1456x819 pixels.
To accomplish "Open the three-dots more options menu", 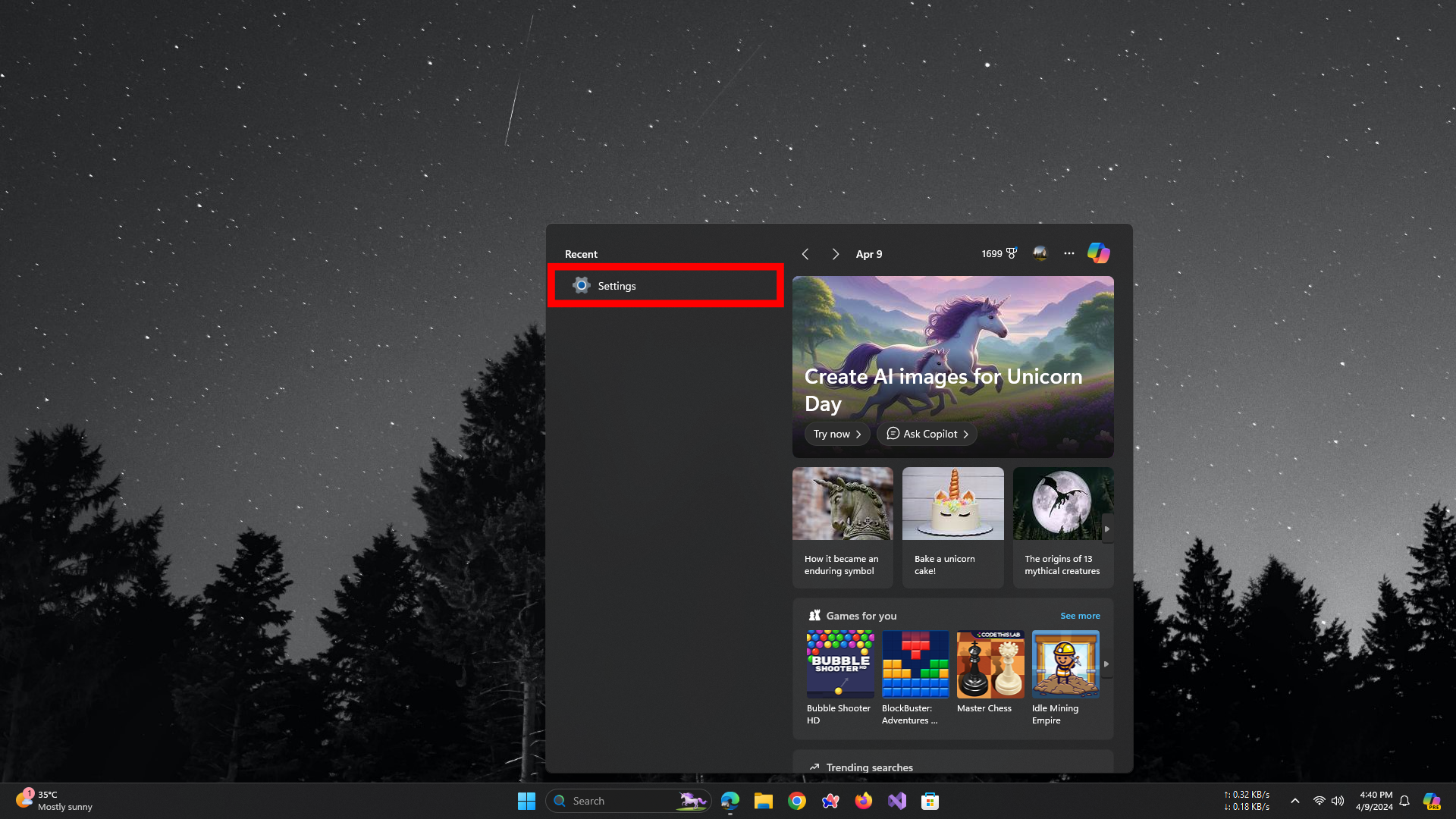I will point(1068,253).
